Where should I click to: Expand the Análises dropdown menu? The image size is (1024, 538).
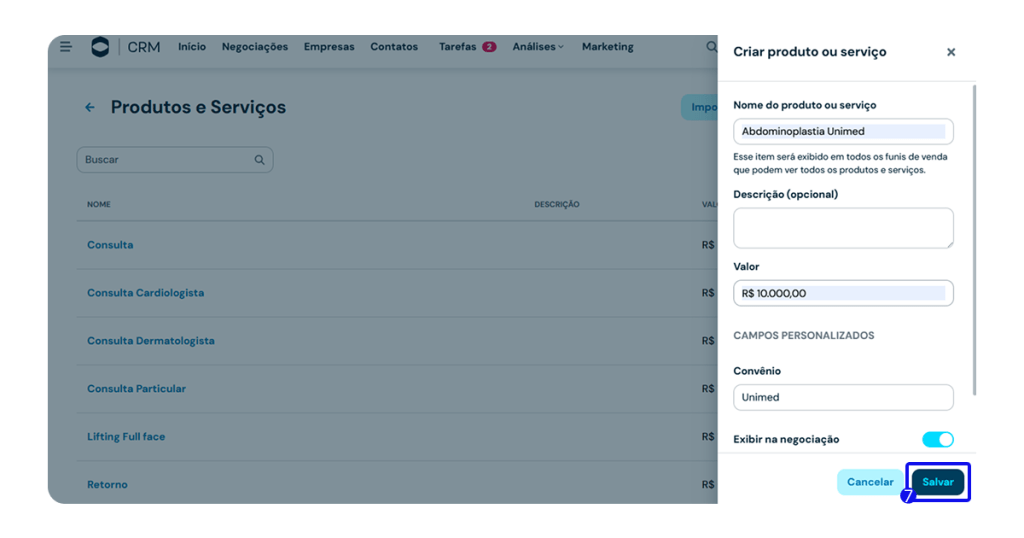coord(538,47)
